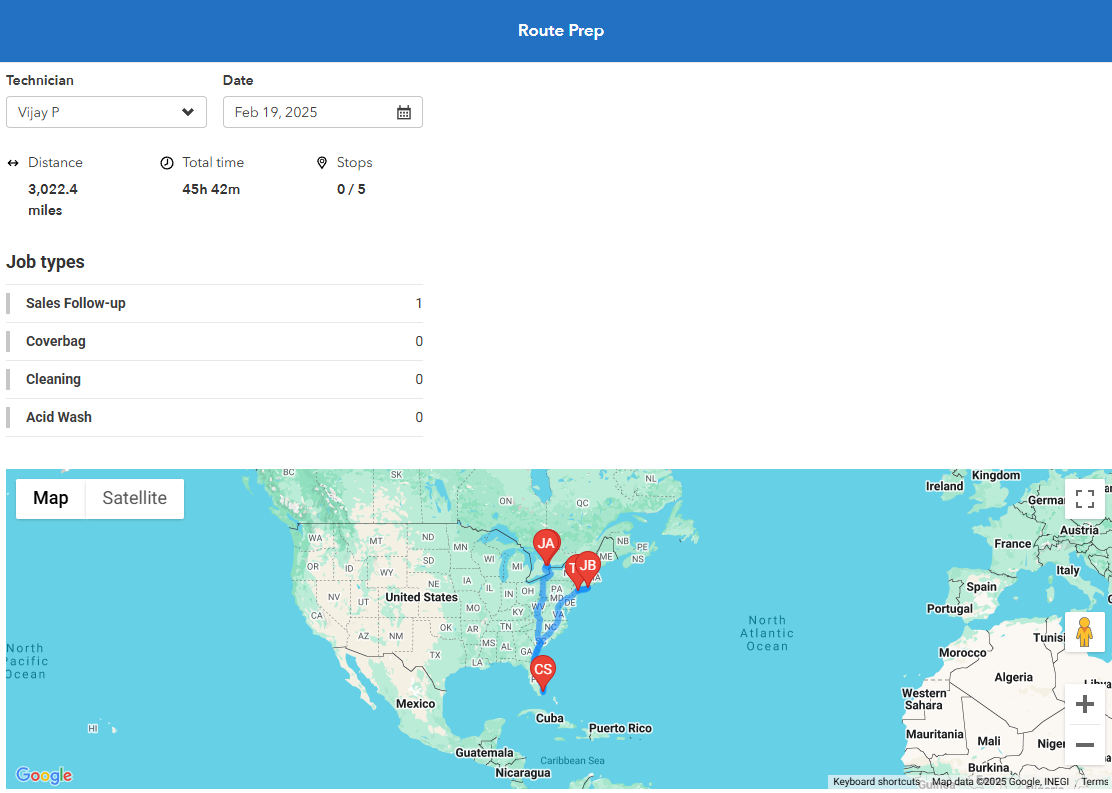
Task: Switch to Map view type
Action: click(x=51, y=498)
